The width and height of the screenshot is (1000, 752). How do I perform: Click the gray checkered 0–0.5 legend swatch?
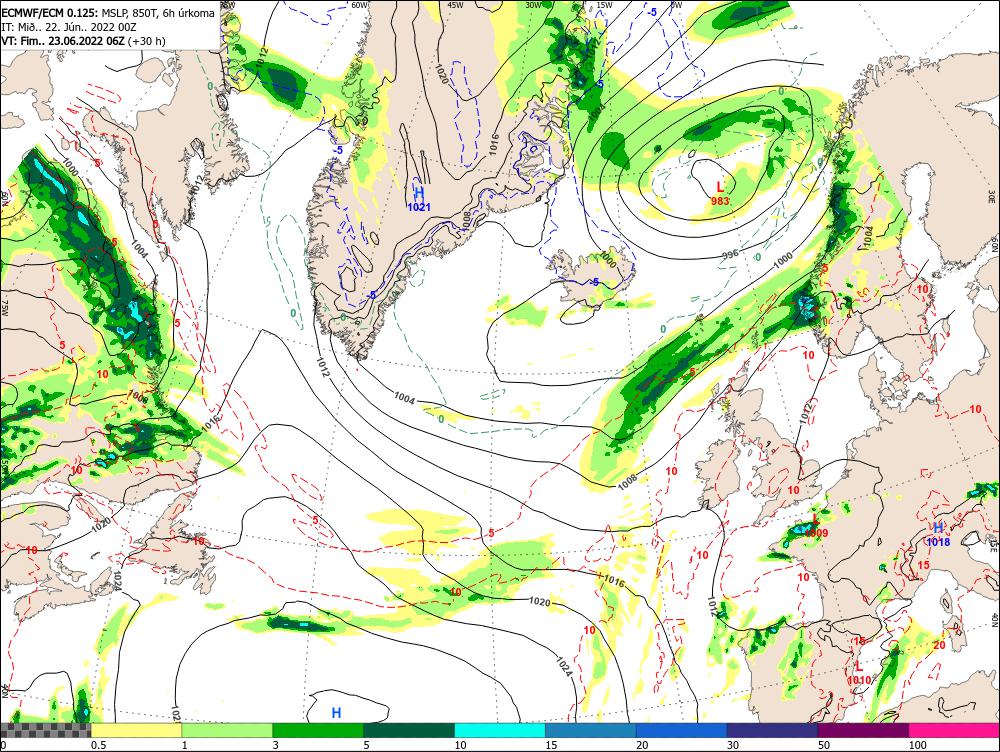(x=45, y=730)
